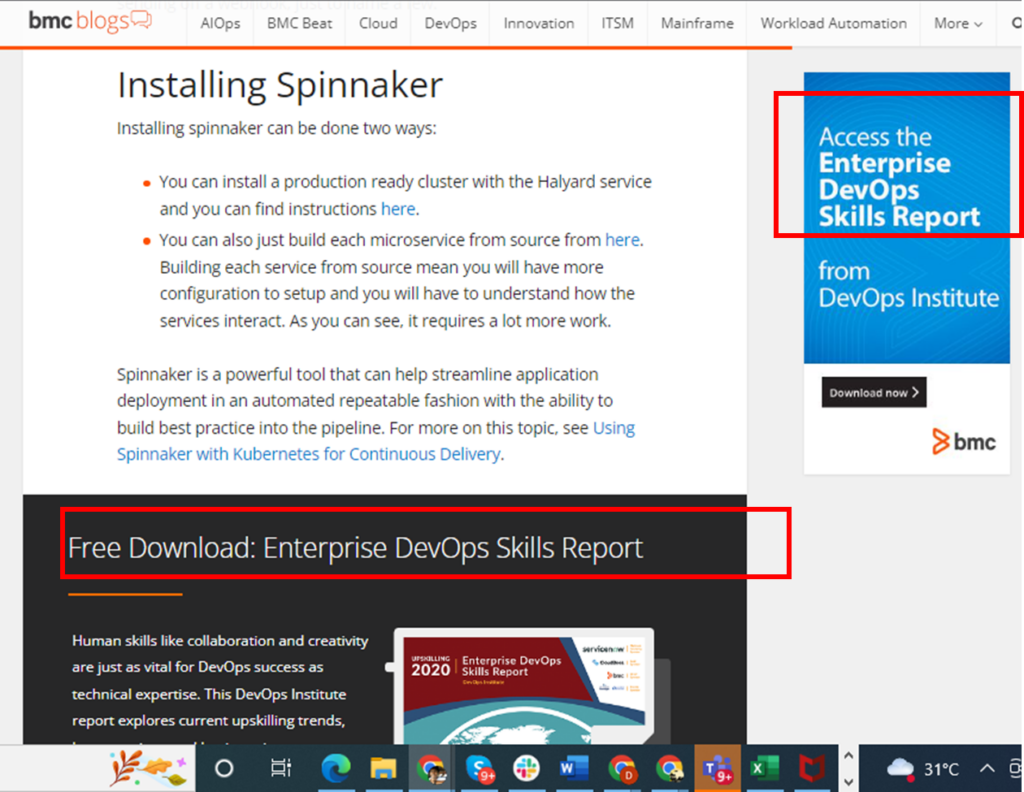Open the Chrome icon beside Microsoft Teams
This screenshot has width=1024, height=792.
click(x=669, y=768)
